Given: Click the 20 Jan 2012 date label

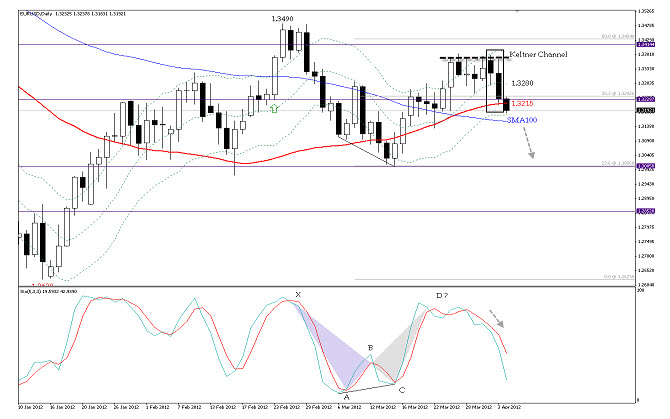Looking at the screenshot, I should [94, 407].
